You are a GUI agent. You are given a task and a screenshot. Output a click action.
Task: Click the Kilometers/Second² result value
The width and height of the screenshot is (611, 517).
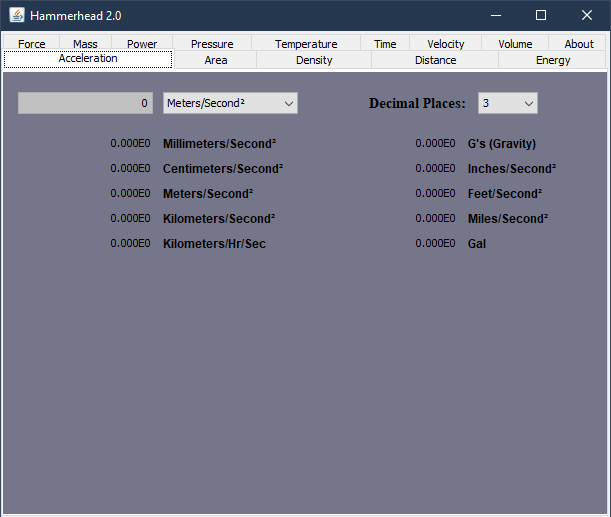tap(131, 218)
